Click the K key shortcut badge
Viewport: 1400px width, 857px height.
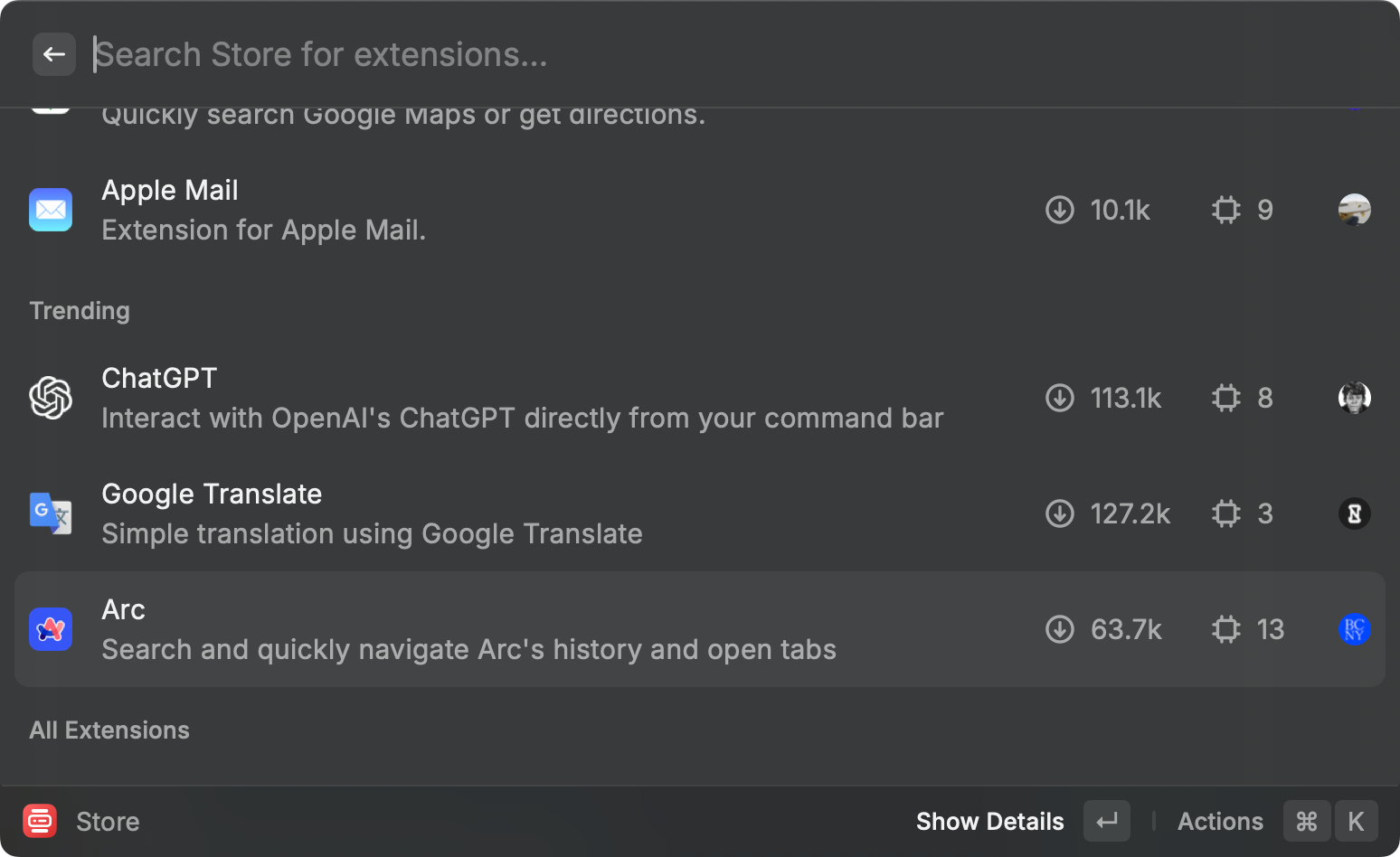(1356, 821)
